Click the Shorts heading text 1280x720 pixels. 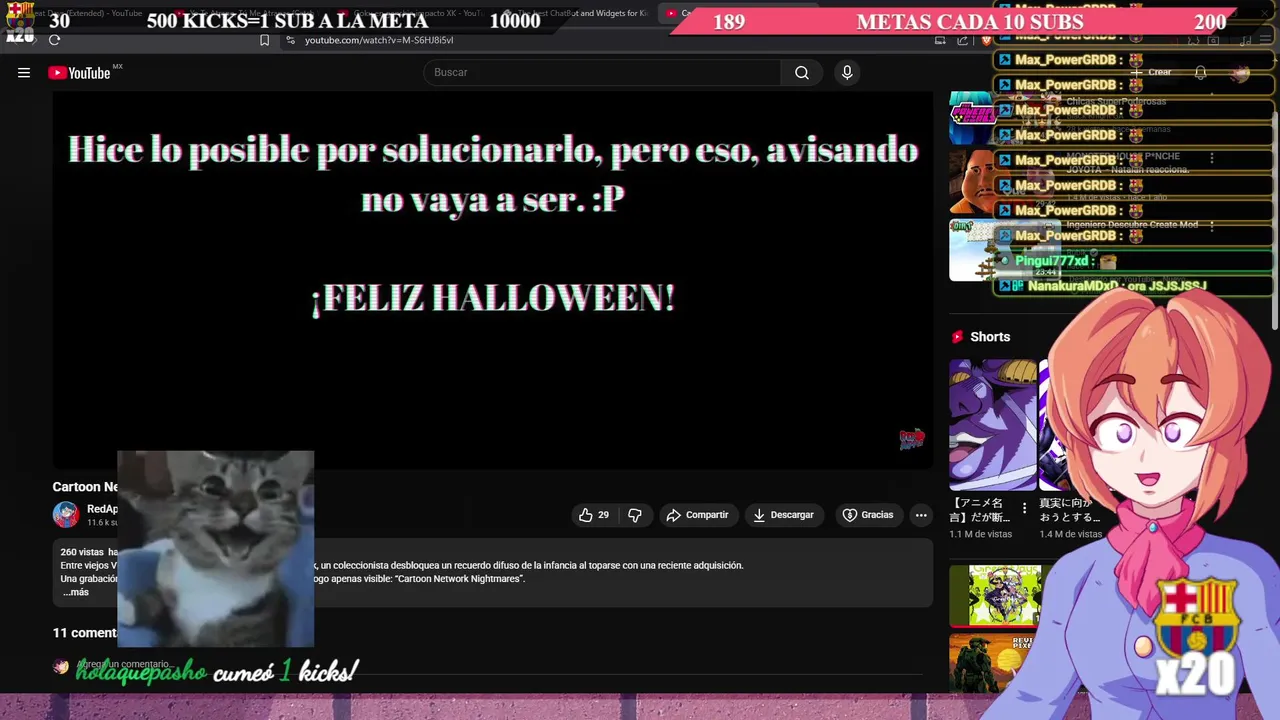(x=990, y=337)
